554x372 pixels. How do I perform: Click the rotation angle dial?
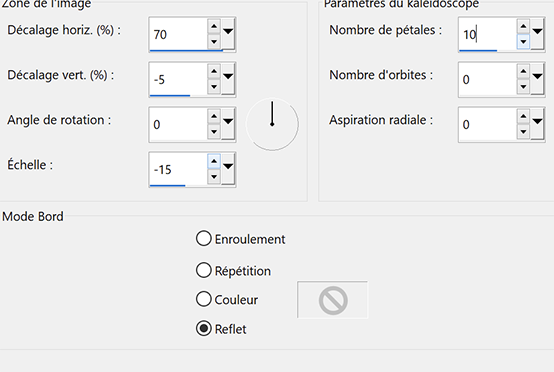pyautogui.click(x=272, y=124)
